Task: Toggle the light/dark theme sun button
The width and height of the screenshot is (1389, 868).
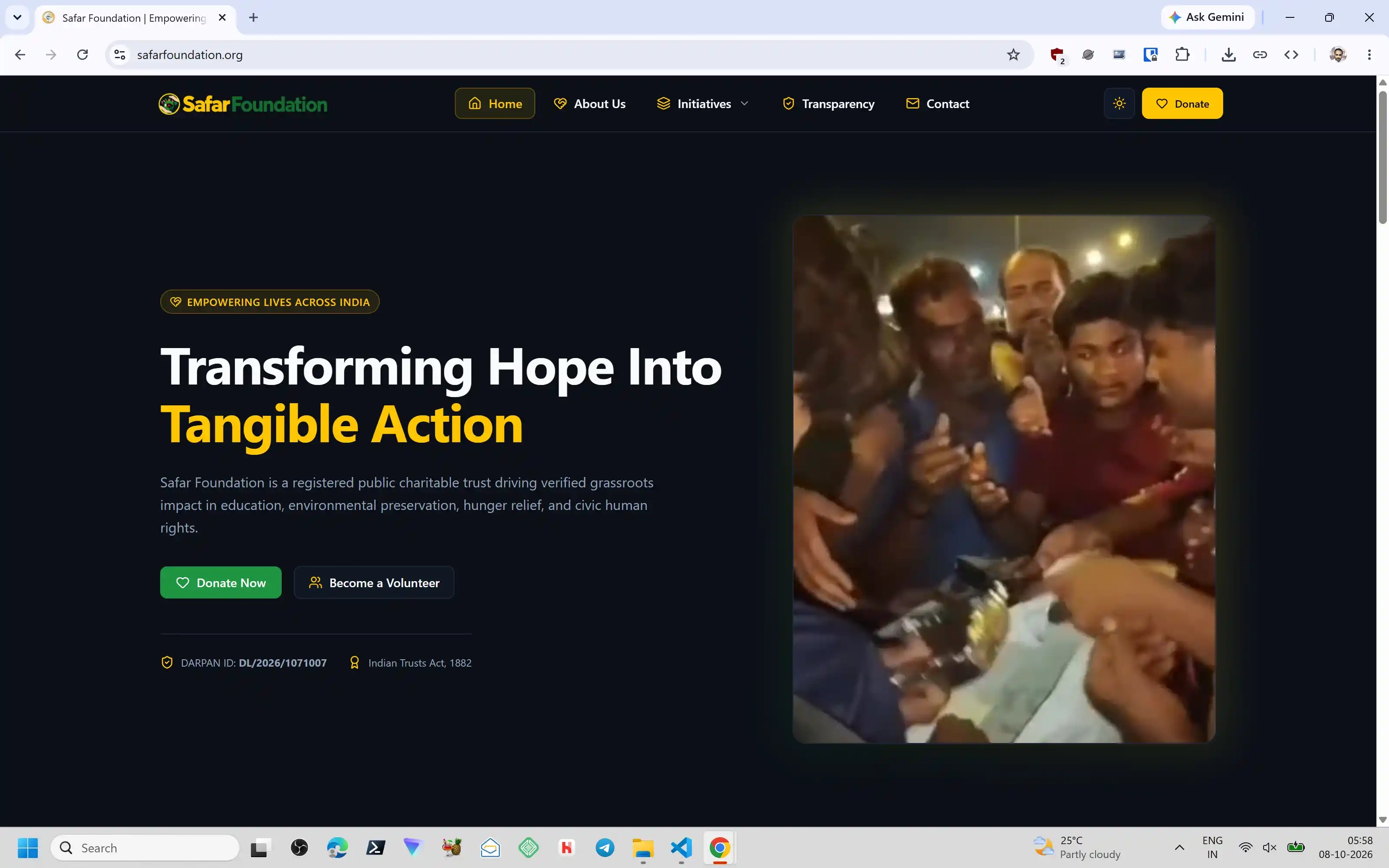Action: tap(1119, 103)
